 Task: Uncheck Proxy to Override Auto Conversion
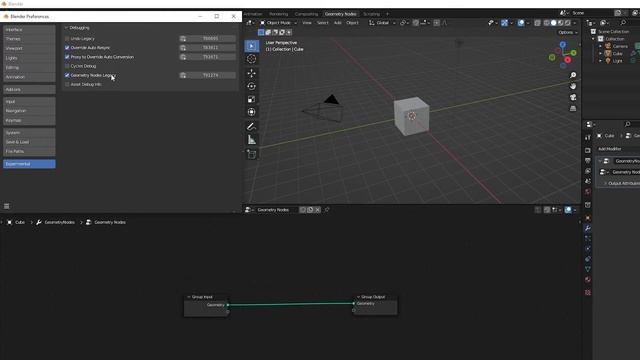(x=67, y=57)
